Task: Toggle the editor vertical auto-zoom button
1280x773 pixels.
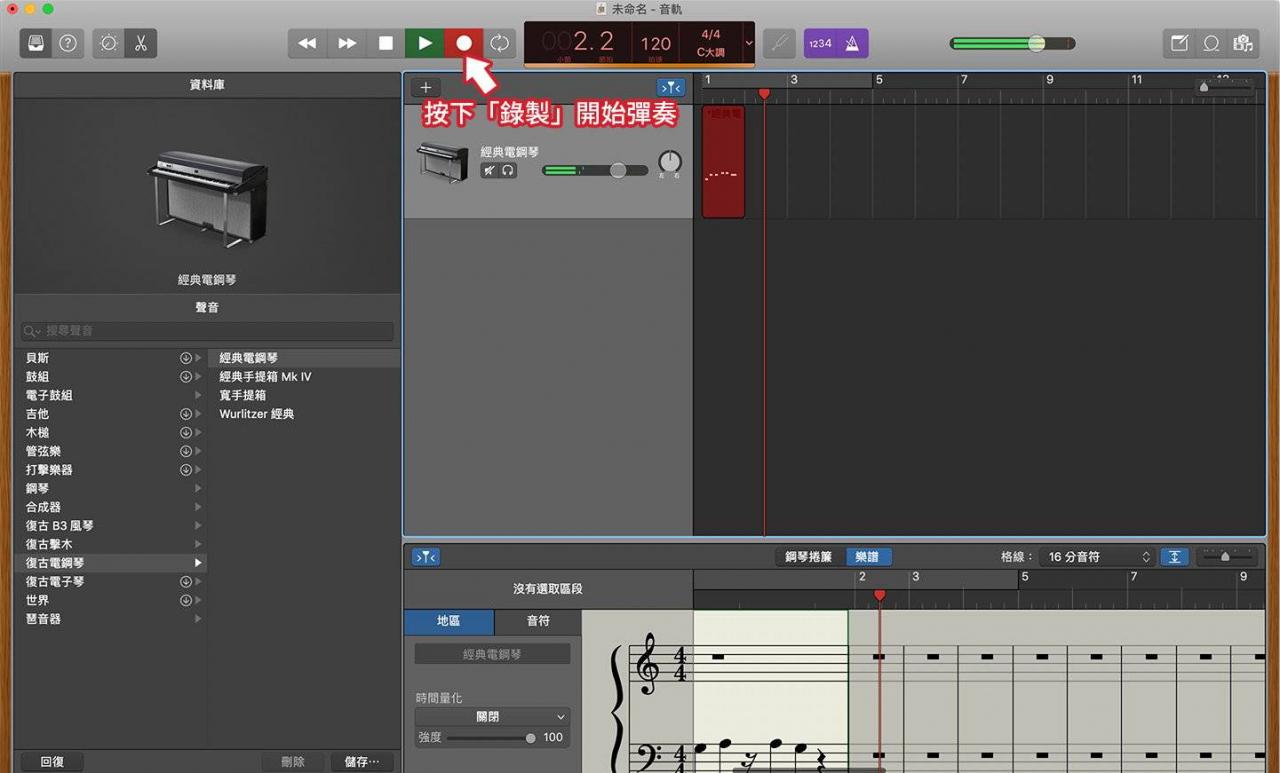Action: click(1174, 557)
